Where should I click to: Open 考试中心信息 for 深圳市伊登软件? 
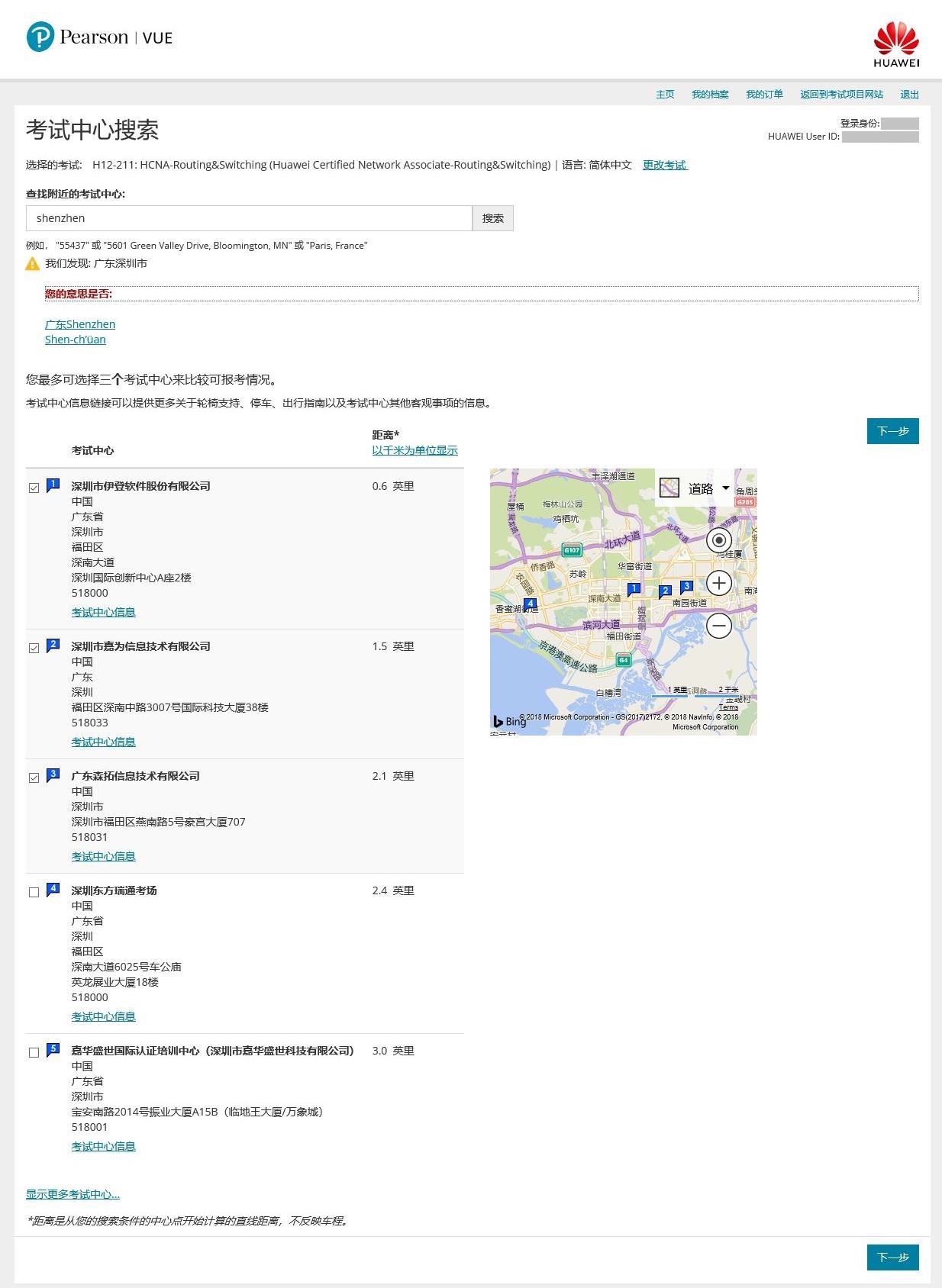pyautogui.click(x=104, y=612)
